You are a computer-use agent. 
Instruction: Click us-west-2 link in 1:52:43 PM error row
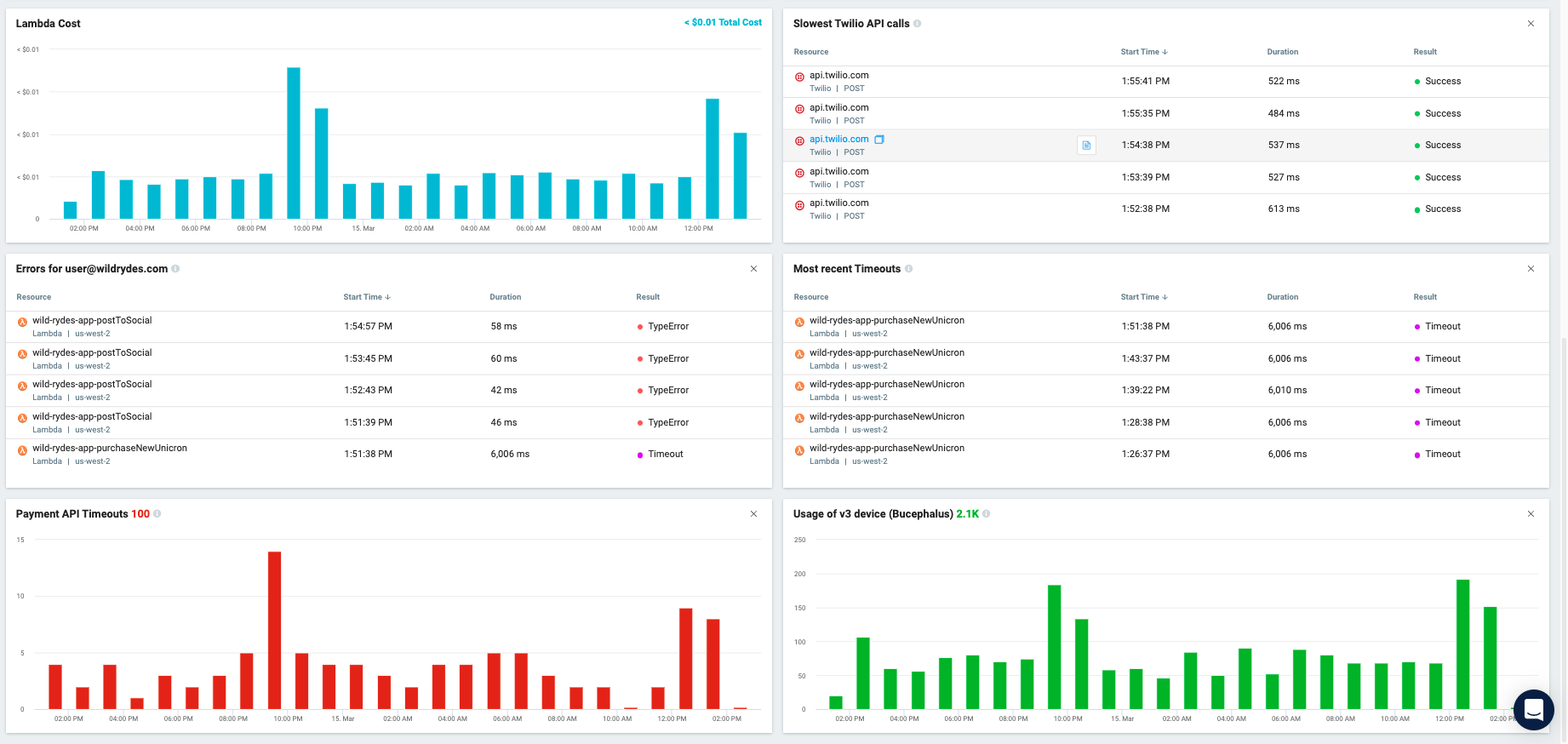(x=93, y=398)
